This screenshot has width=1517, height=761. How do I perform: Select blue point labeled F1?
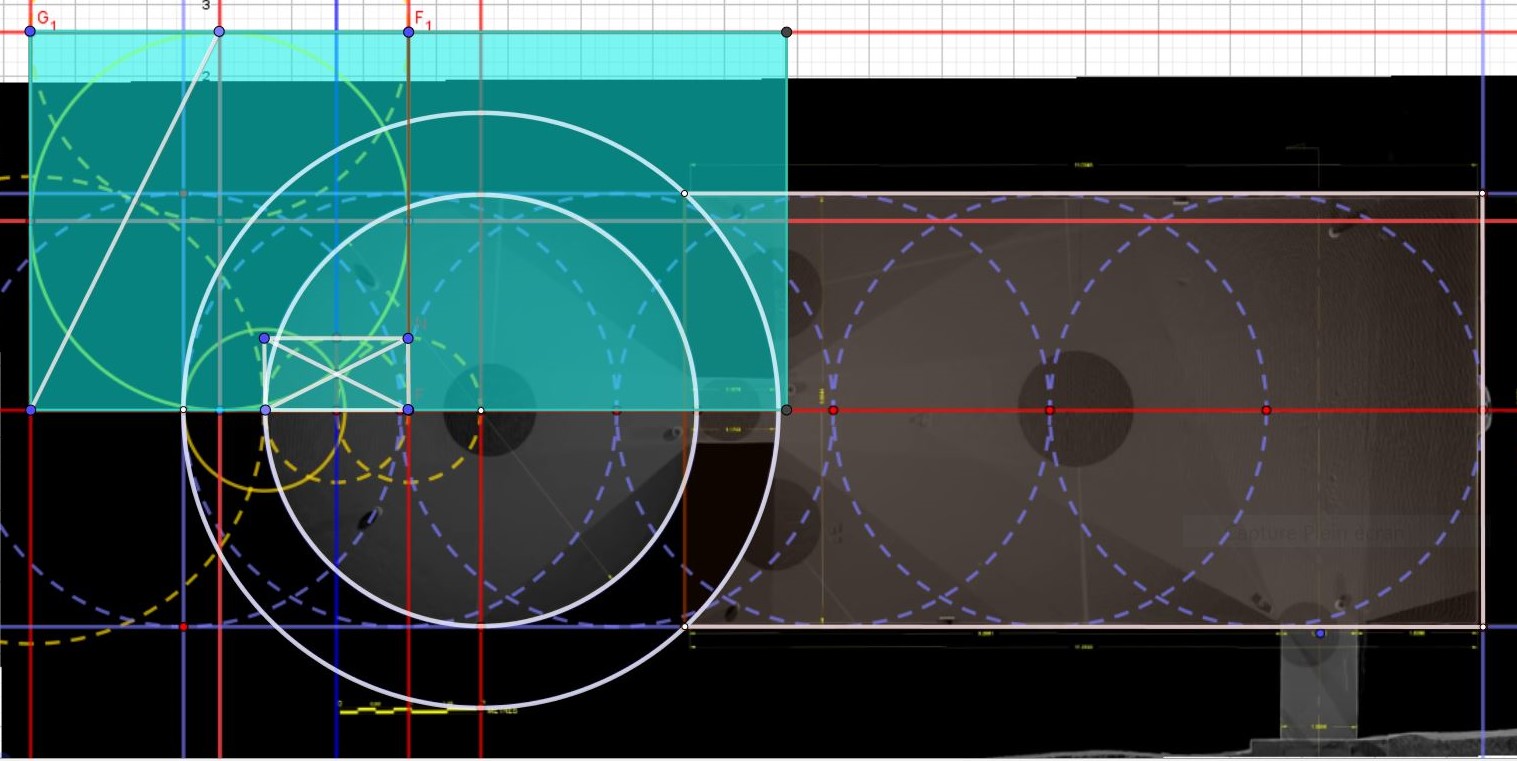[x=408, y=32]
